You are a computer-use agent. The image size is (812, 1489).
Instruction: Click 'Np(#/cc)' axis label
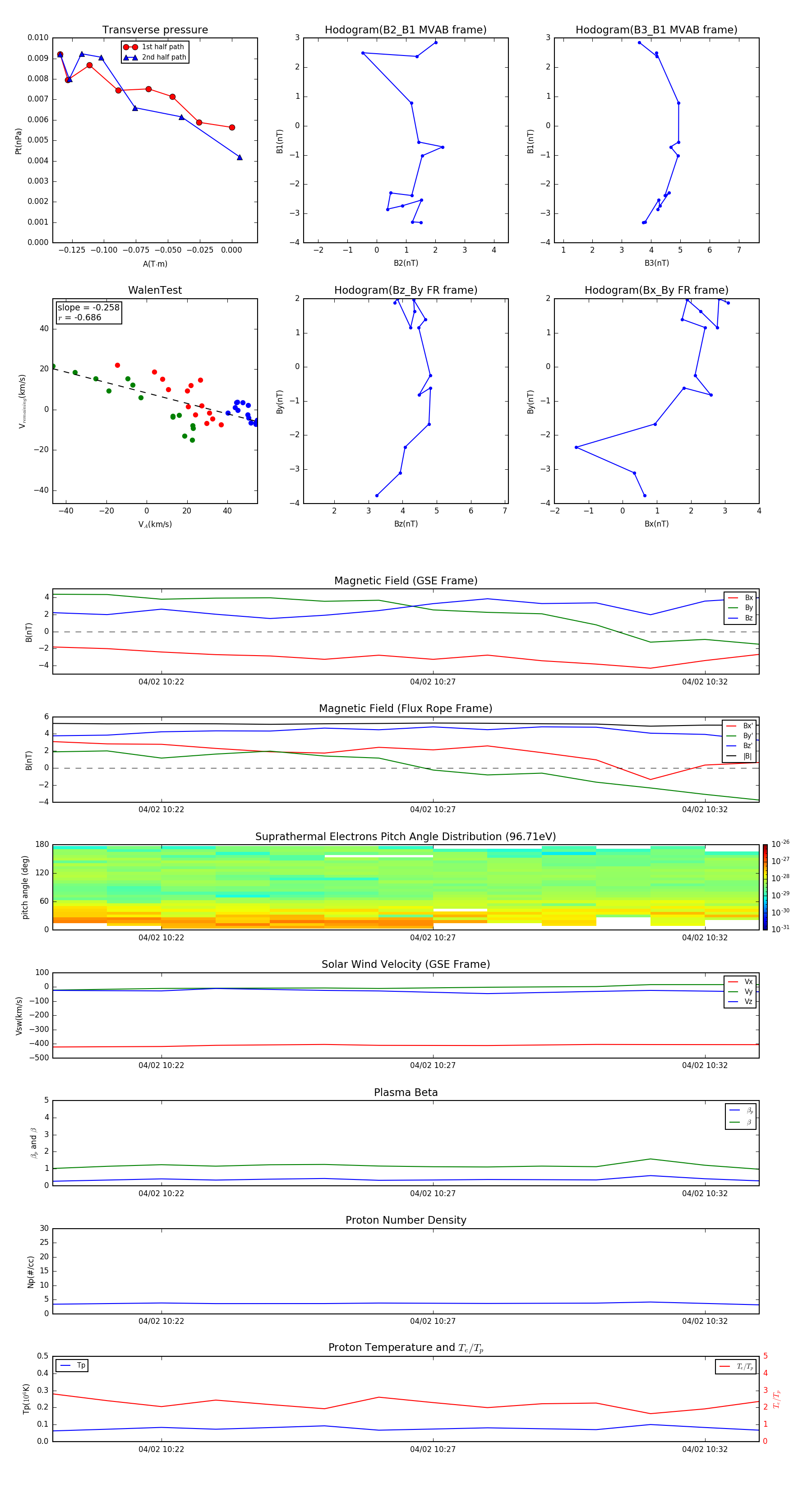pos(31,1272)
